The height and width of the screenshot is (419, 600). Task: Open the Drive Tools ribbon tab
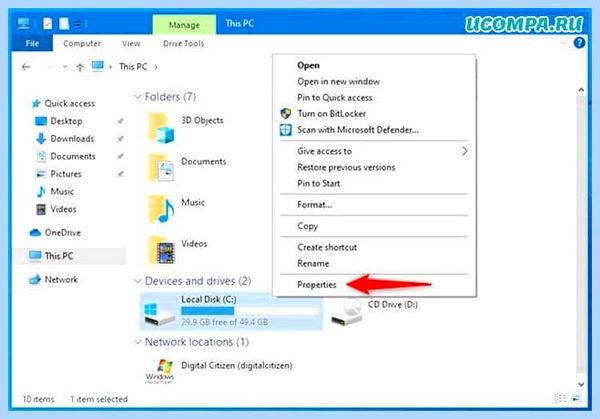[x=183, y=44]
